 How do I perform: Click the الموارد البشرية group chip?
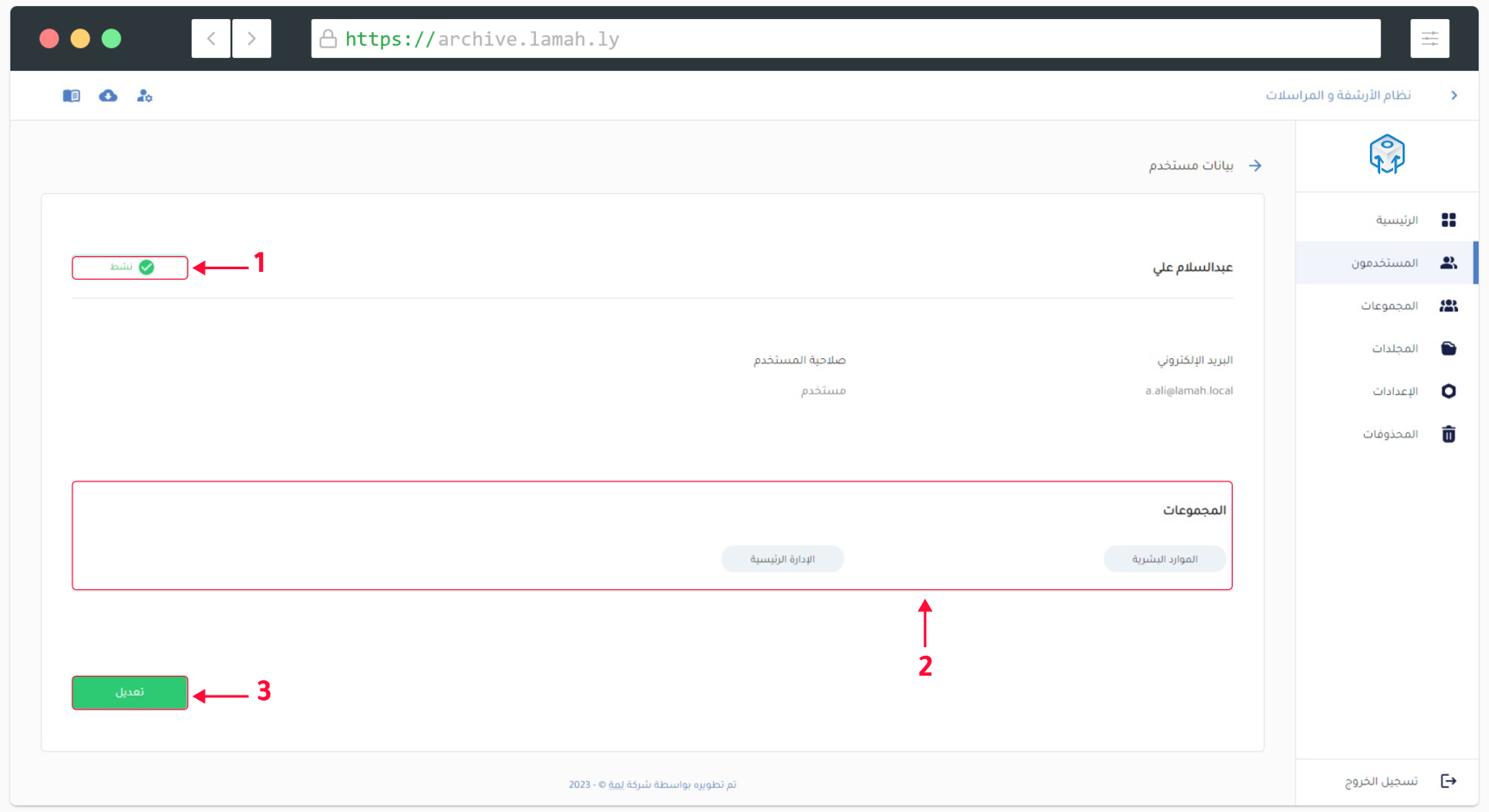coord(1164,559)
